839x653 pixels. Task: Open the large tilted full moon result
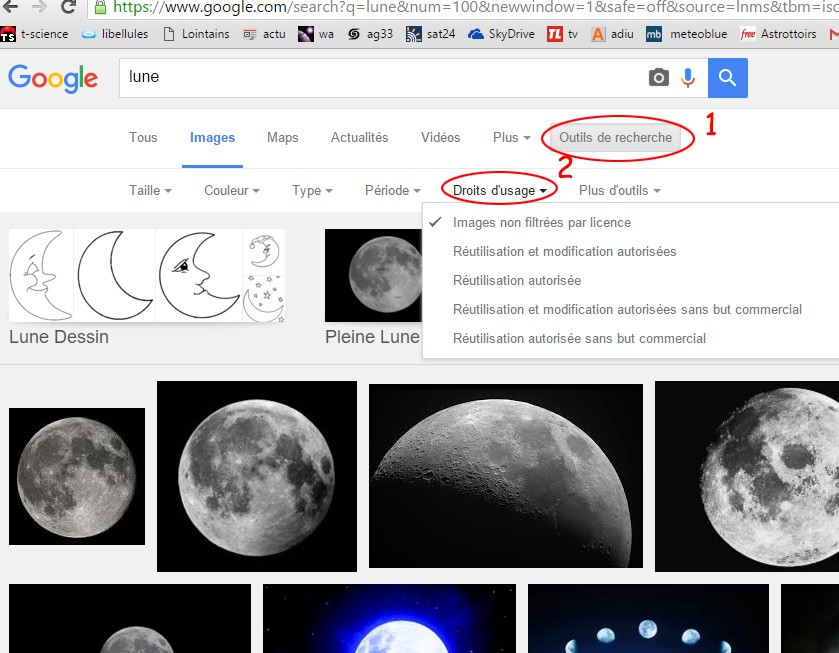click(x=257, y=476)
